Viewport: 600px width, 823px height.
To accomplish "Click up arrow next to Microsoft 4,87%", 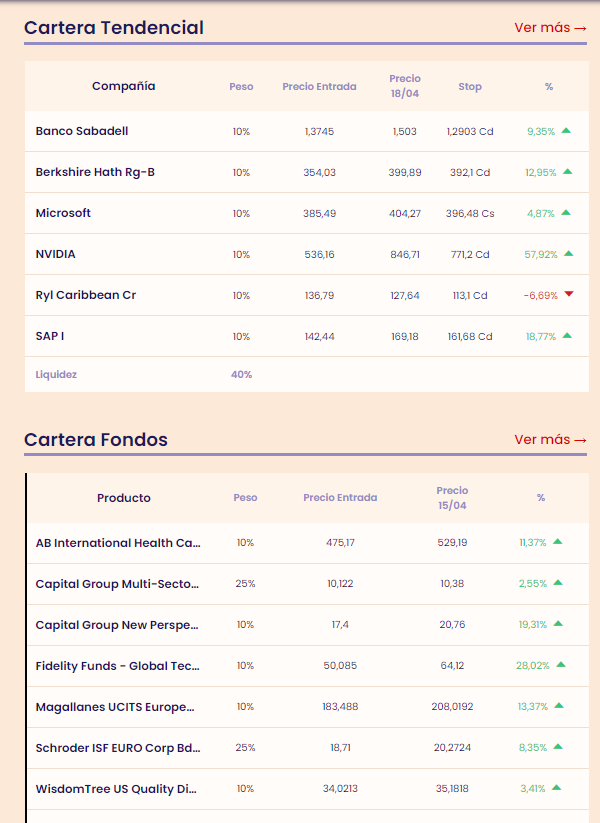I will click(x=566, y=213).
